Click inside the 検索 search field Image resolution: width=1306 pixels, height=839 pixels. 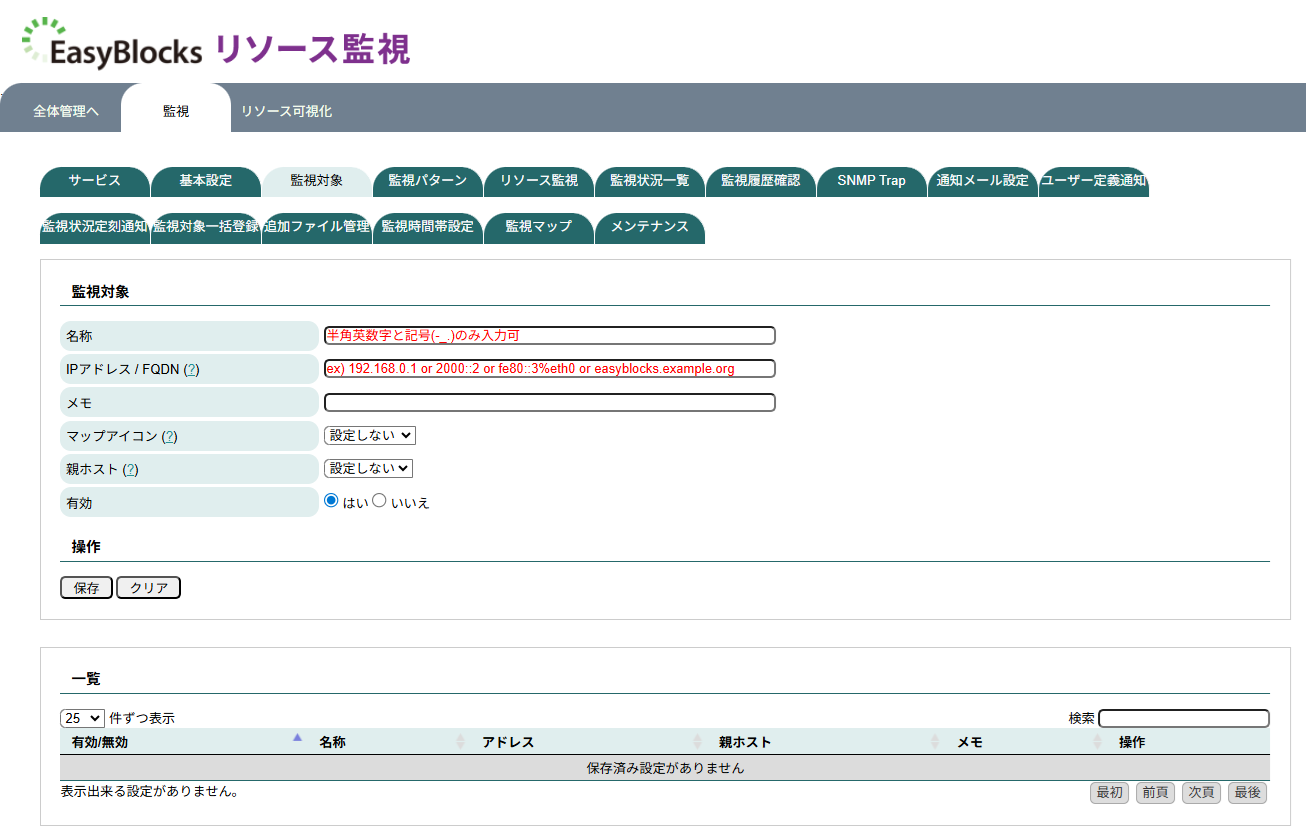[1183, 717]
